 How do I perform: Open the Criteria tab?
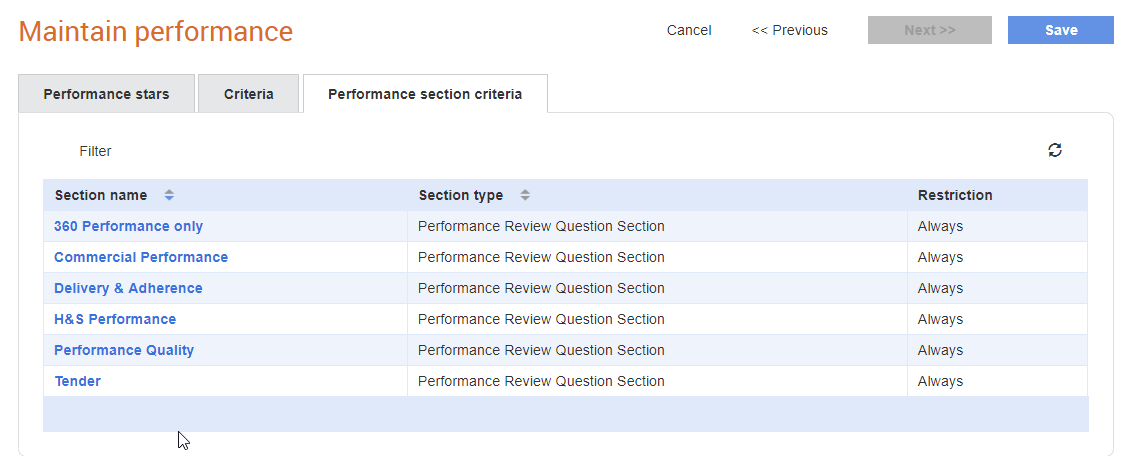tap(248, 94)
